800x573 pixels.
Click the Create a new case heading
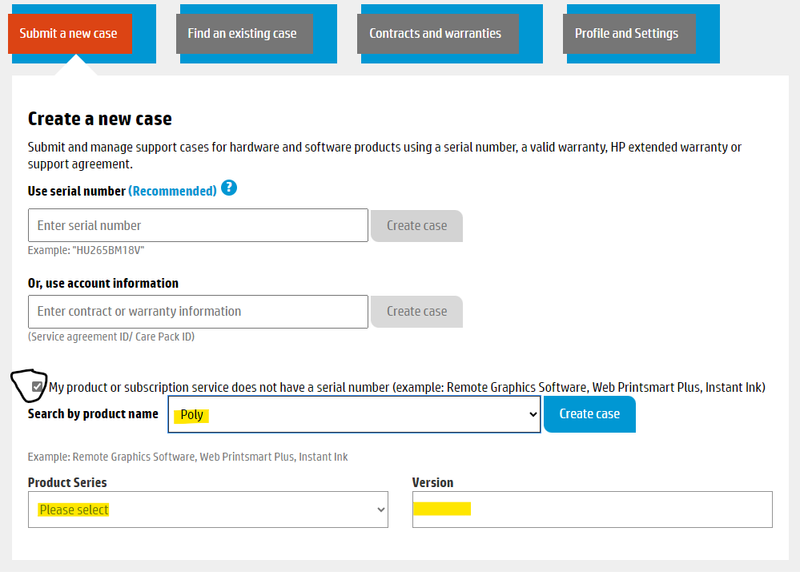100,119
